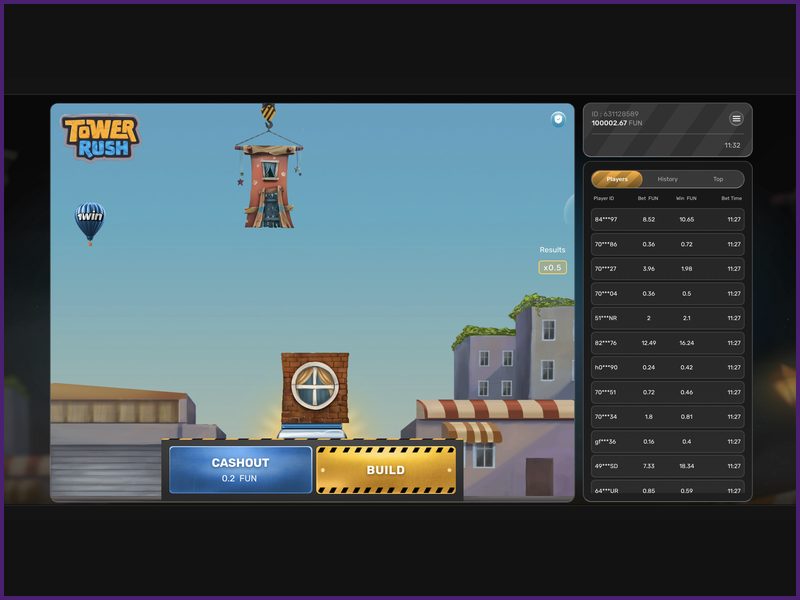Select the Players tab
This screenshot has width=800, height=600.
point(617,179)
